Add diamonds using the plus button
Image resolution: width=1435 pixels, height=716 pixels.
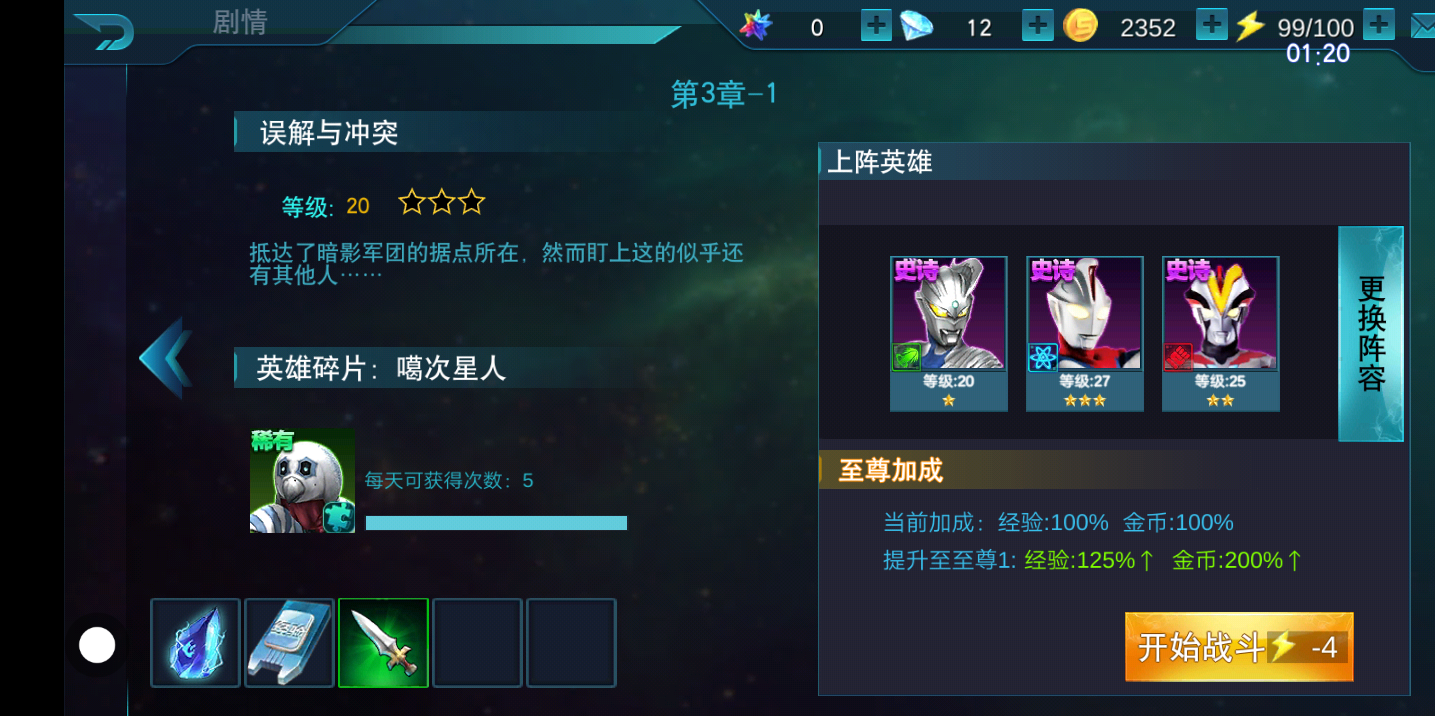[1038, 26]
